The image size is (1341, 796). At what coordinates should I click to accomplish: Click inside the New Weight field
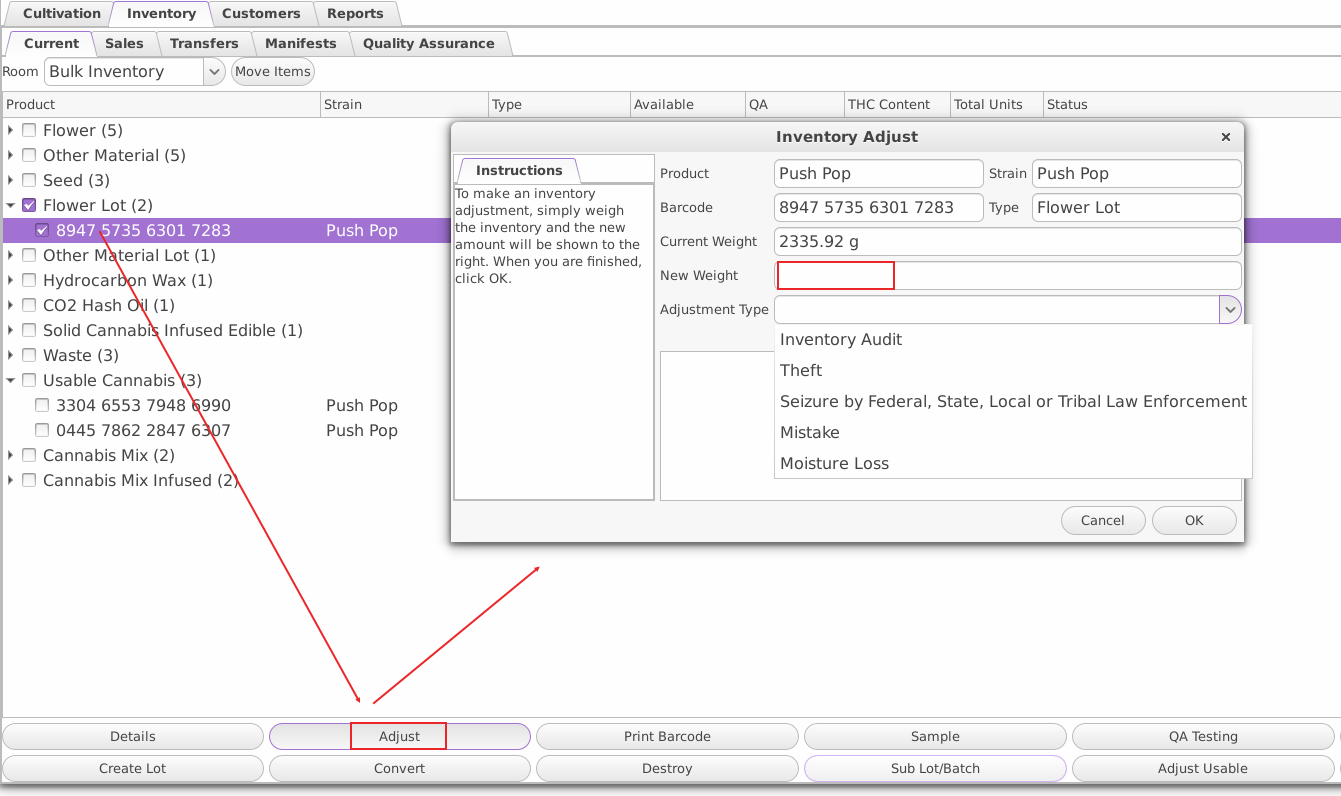coord(835,275)
